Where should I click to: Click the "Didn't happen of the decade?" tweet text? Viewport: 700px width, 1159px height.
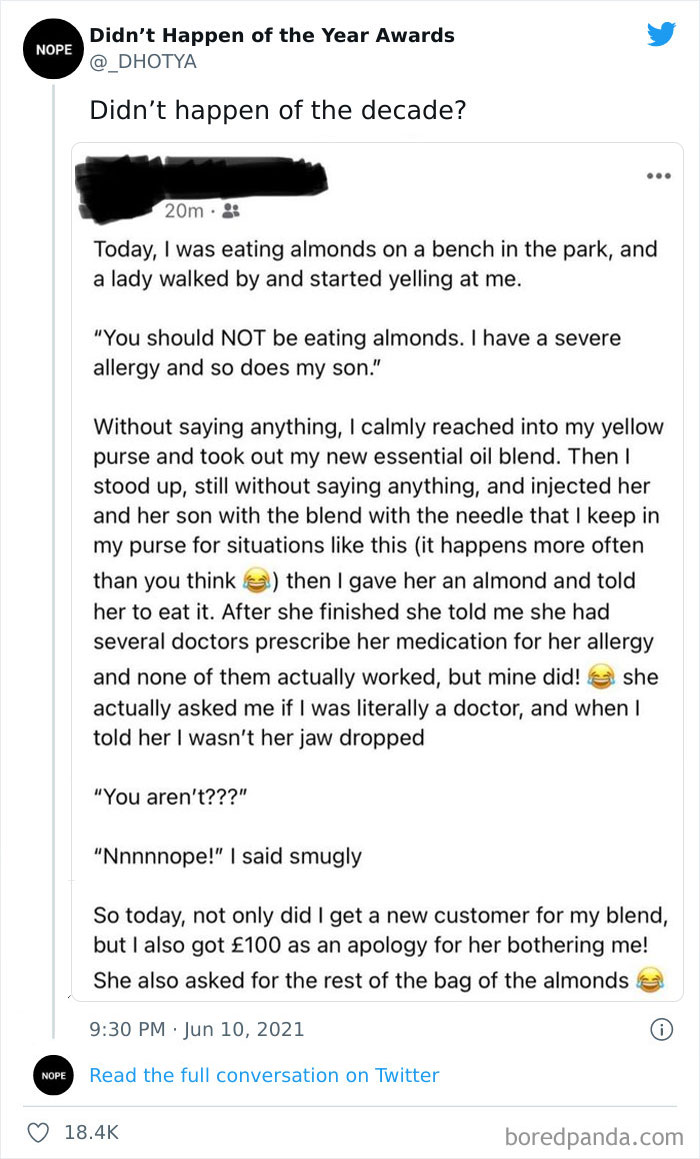point(277,110)
